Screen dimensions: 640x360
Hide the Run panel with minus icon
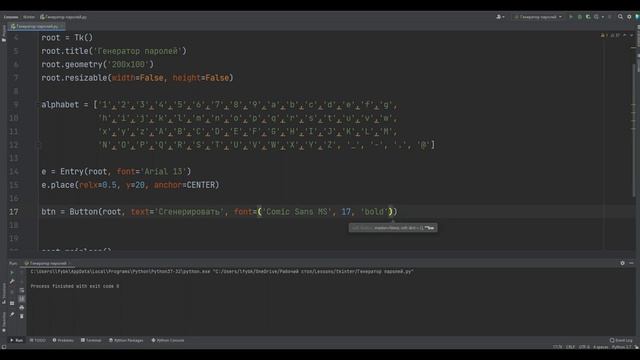[x=631, y=263]
